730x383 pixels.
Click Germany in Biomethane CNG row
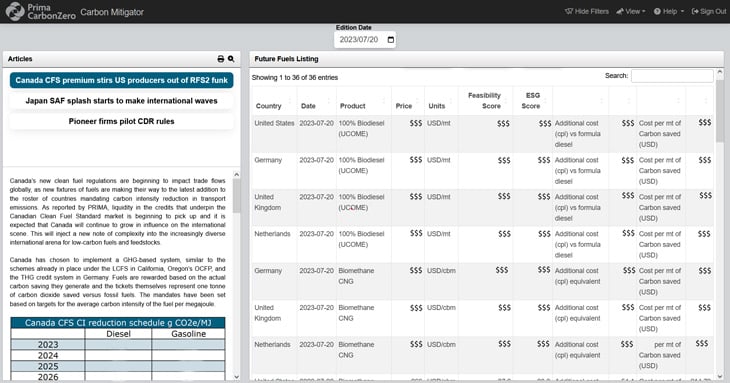(268, 270)
